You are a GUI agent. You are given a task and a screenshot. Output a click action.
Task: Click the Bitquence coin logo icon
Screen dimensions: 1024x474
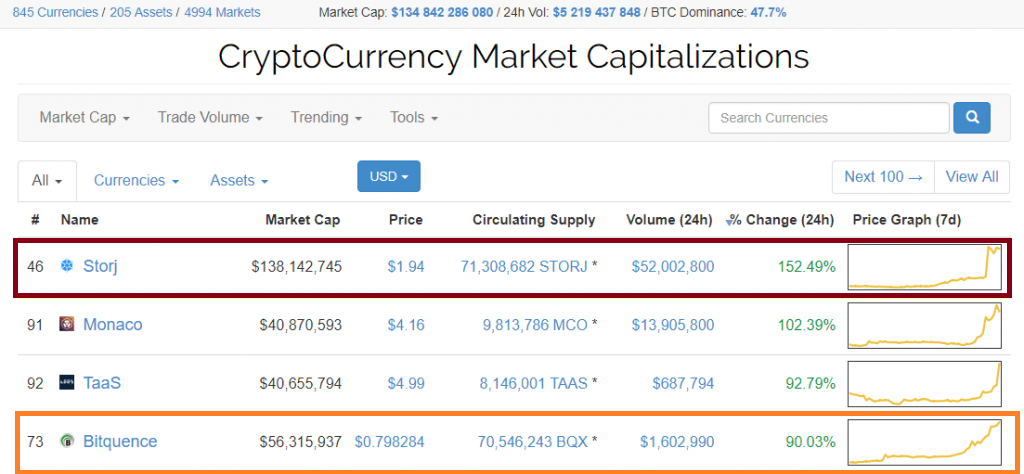coord(67,441)
